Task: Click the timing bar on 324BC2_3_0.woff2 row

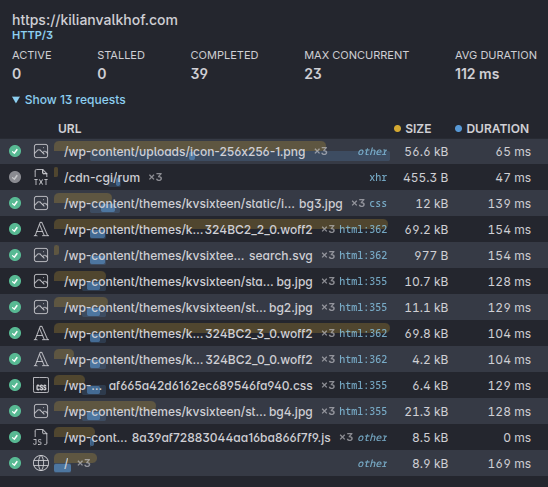Action: [x=222, y=328]
